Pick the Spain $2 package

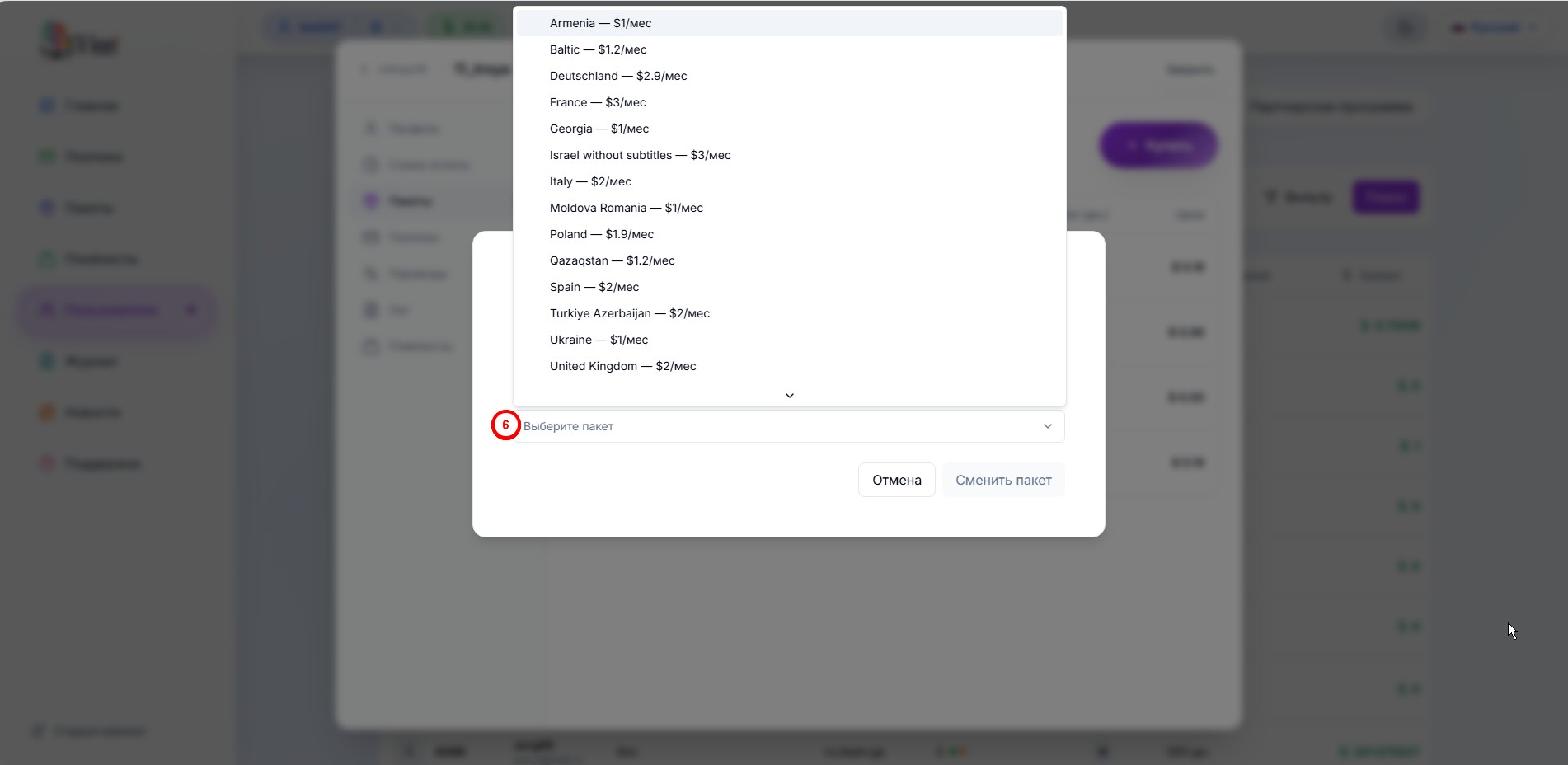pos(594,287)
